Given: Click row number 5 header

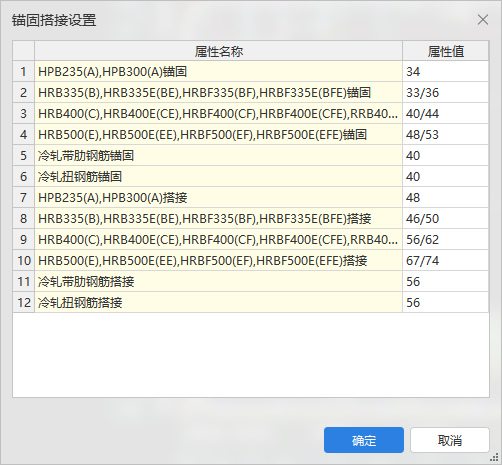Looking at the screenshot, I should tap(23, 155).
